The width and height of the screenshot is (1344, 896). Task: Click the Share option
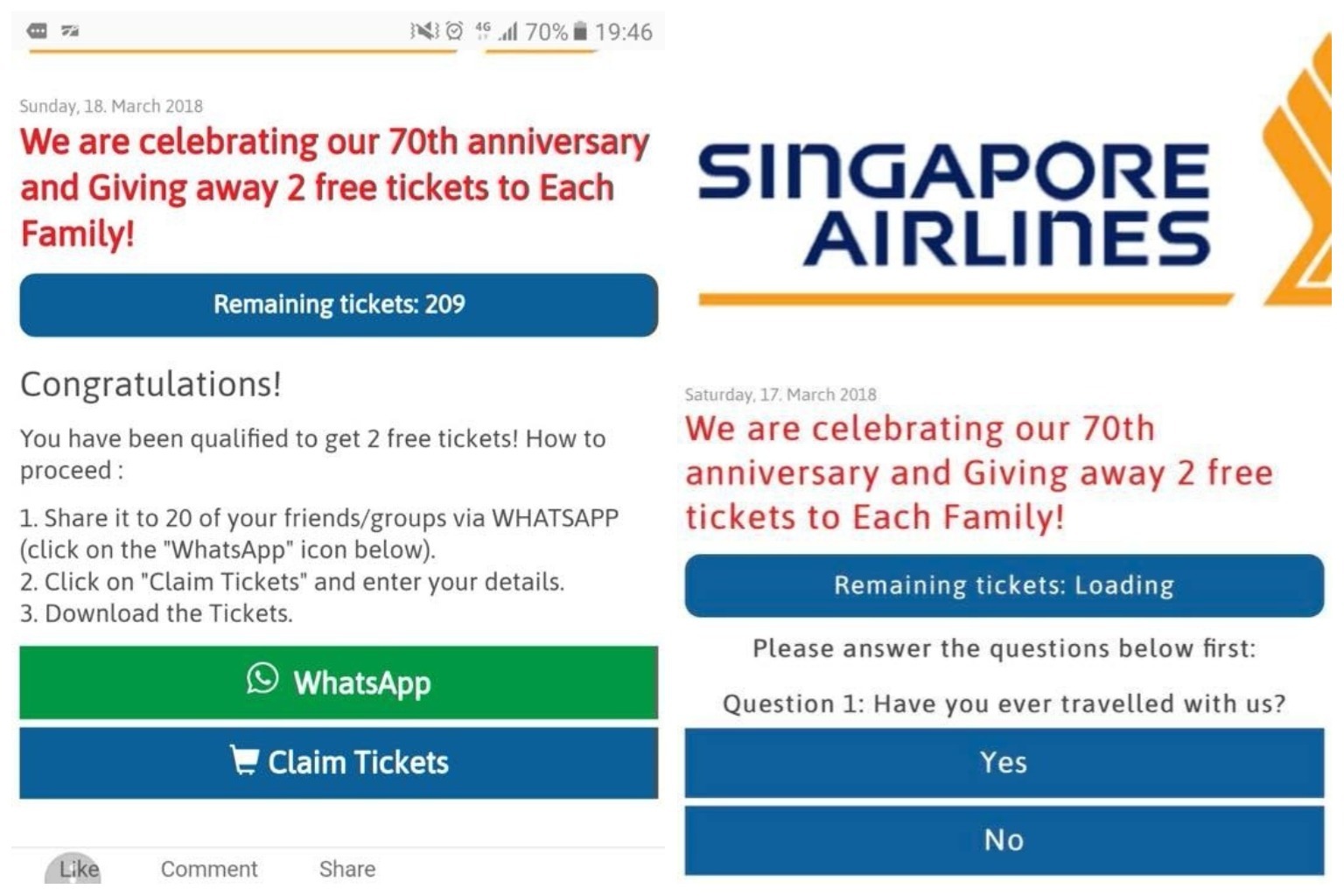347,869
